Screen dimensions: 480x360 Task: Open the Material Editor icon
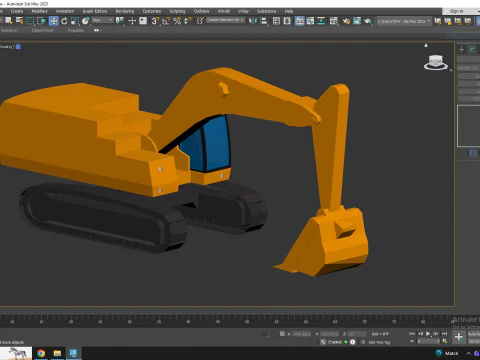(x=334, y=21)
